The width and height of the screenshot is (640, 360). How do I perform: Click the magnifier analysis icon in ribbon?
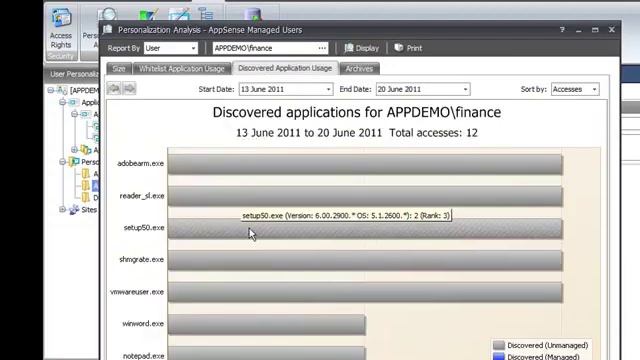click(x=107, y=14)
